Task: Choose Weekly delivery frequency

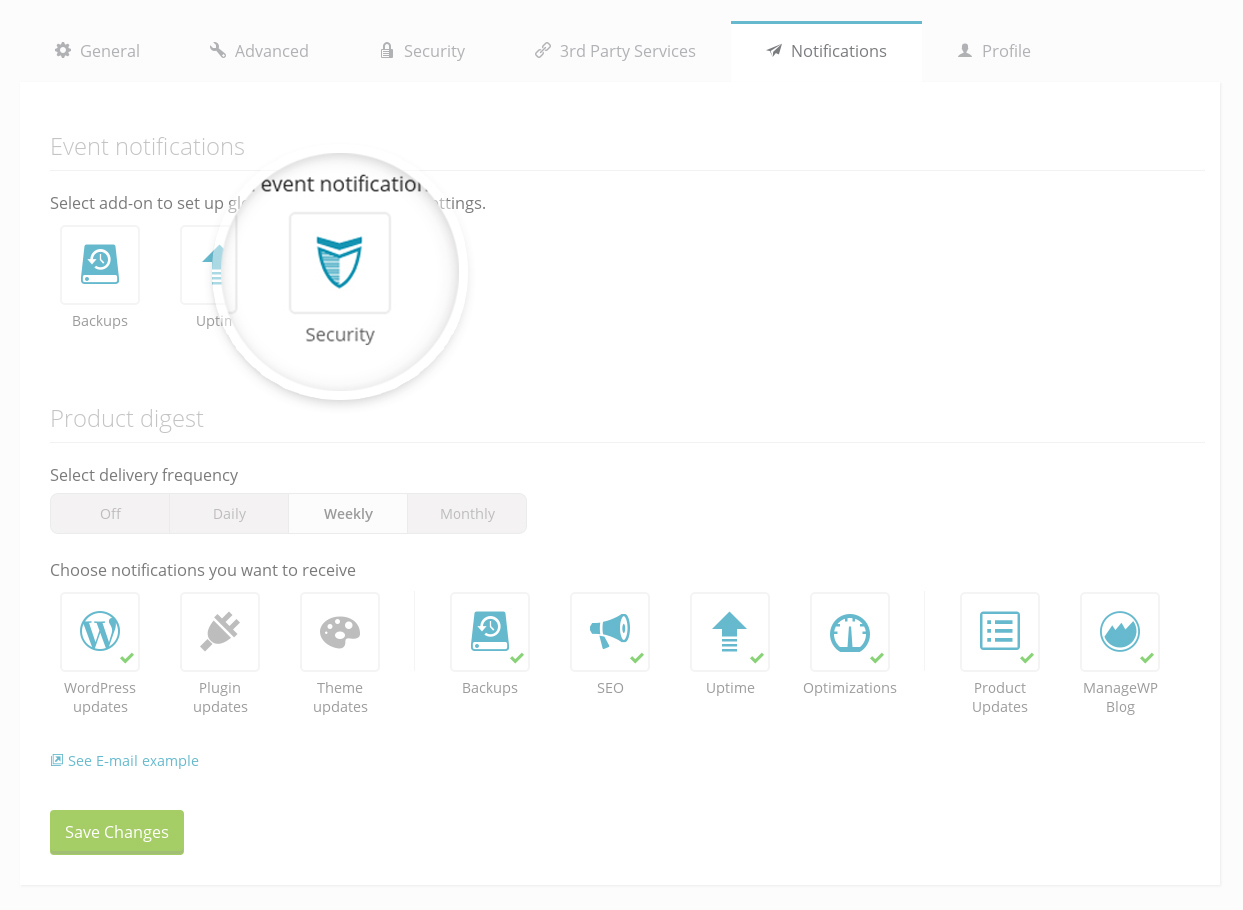Action: click(x=348, y=514)
